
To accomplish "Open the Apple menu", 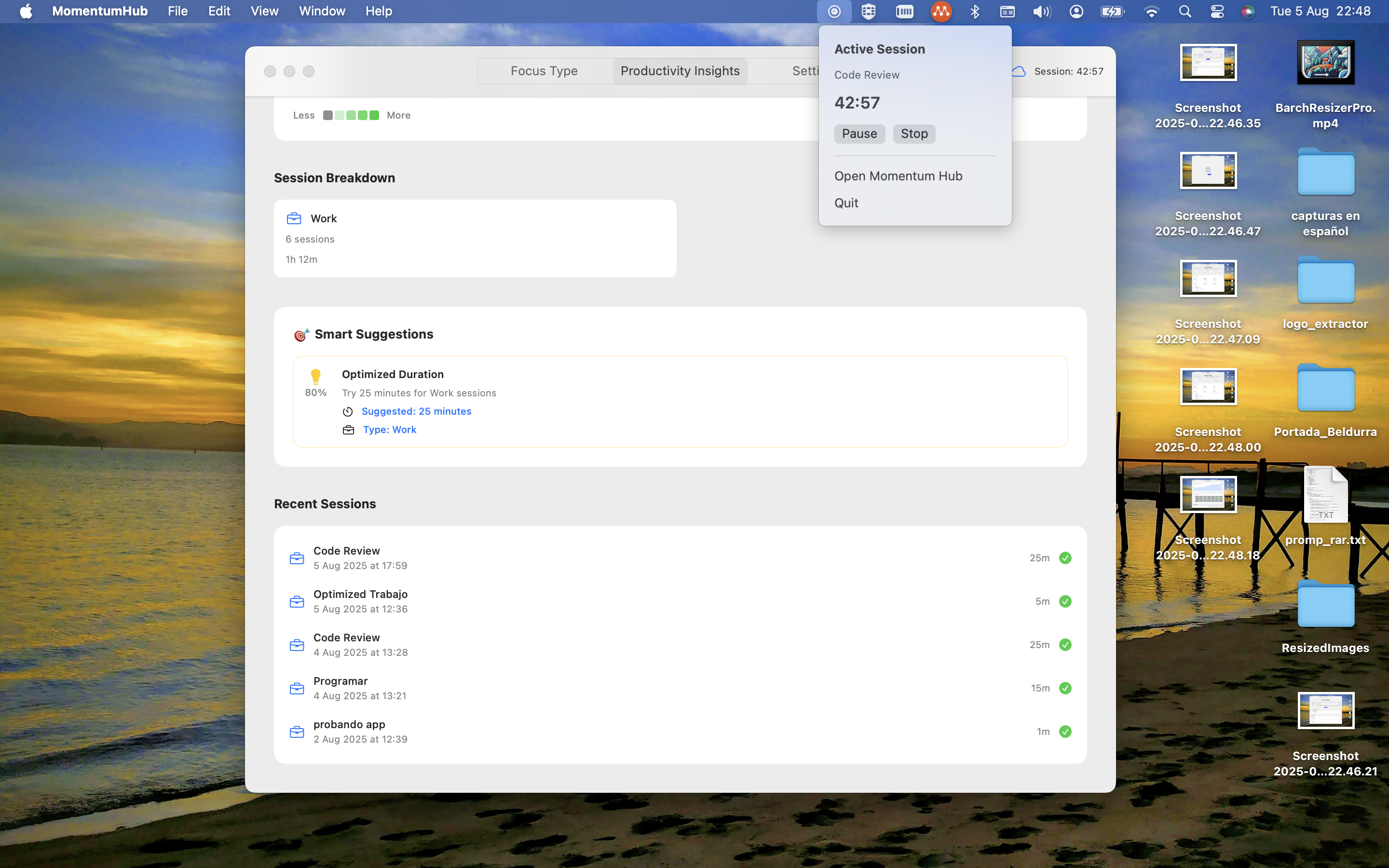I will [x=26, y=11].
